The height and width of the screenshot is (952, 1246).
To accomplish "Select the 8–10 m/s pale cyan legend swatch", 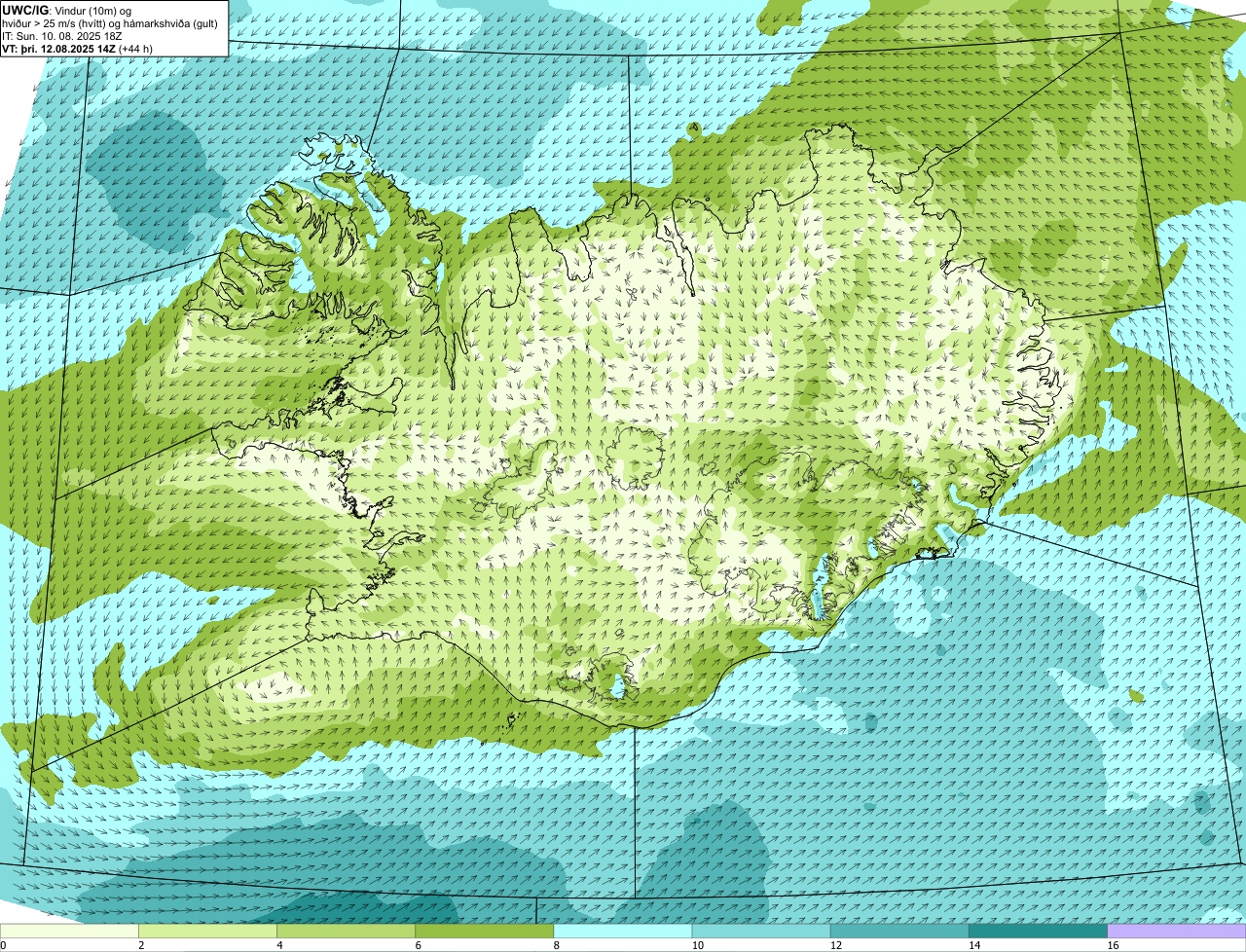I will 623,932.
